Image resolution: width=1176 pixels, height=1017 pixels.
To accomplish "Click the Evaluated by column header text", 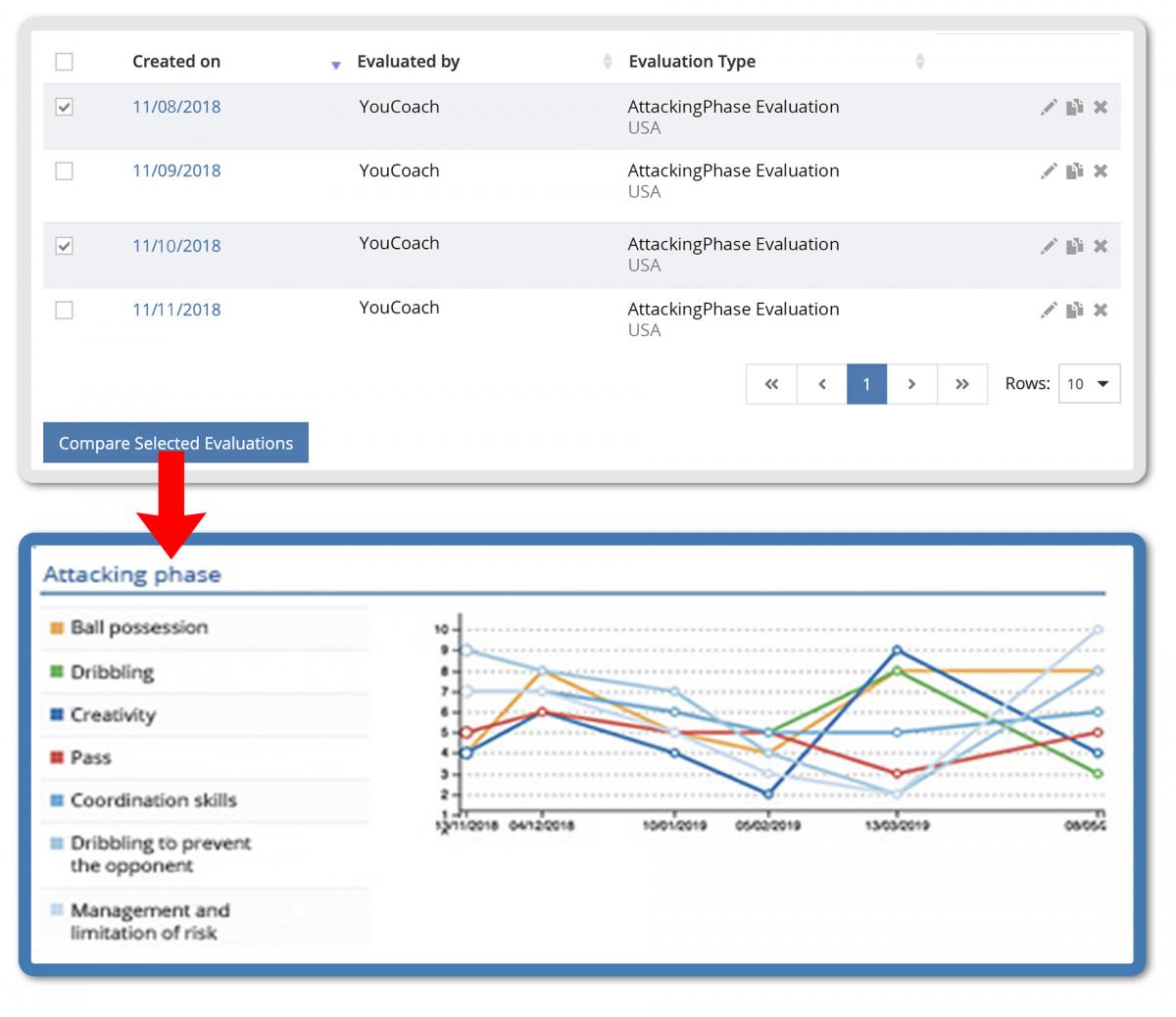I will click(408, 62).
